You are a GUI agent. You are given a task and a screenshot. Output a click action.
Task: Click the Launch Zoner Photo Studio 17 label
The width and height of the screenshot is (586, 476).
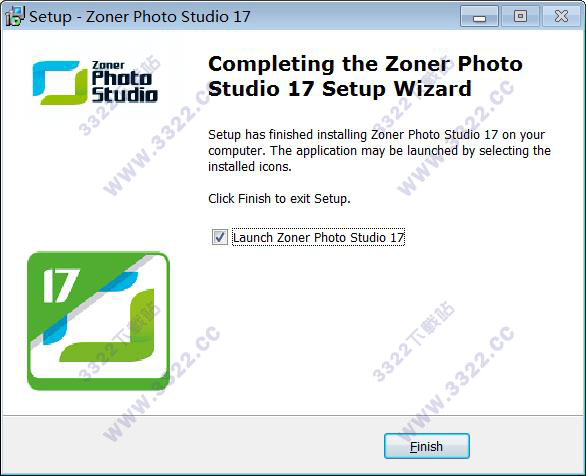318,237
